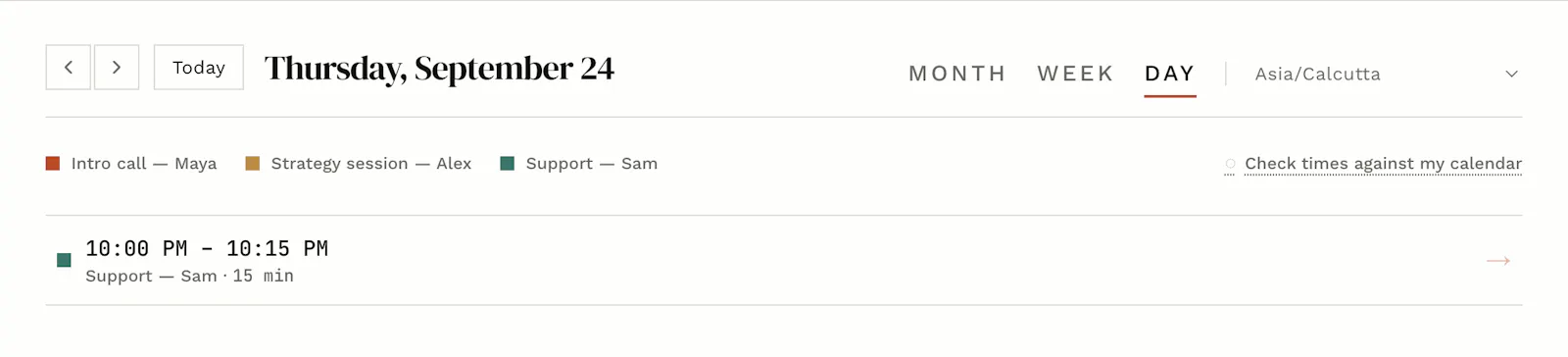Jump to Today
Screen dimensions: 1568x357
199,68
